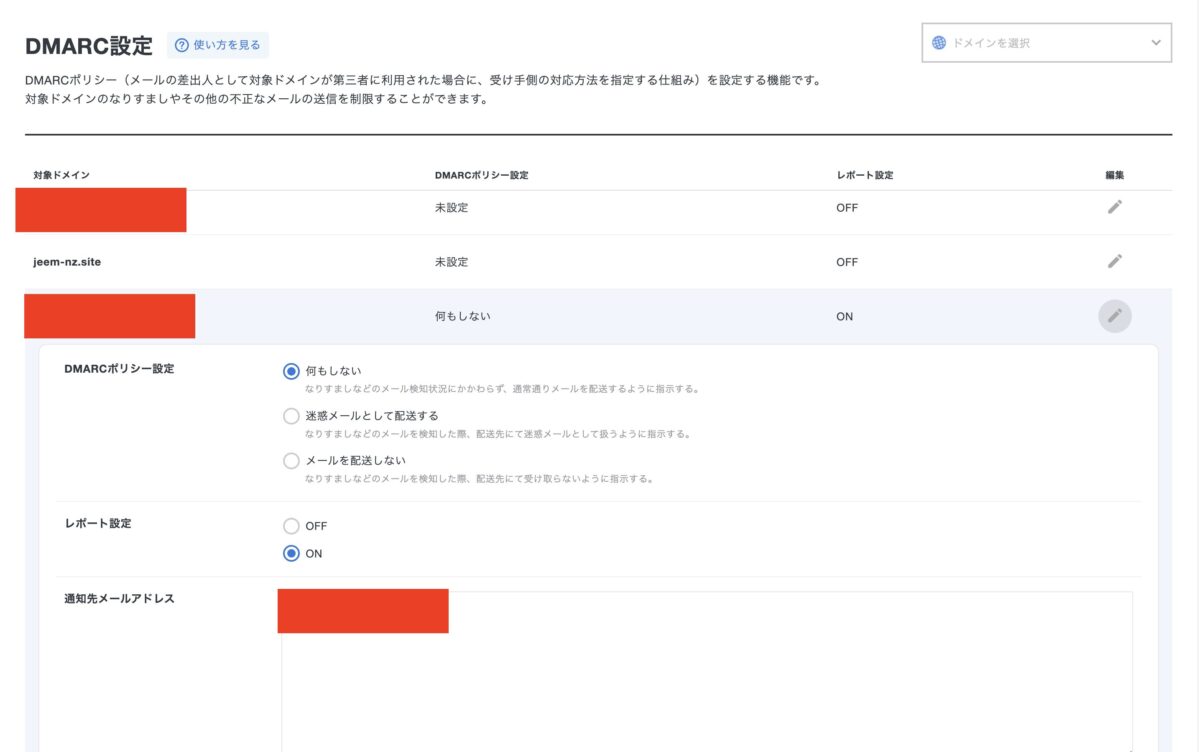Focus the 通知先メールアドレス text area
The image size is (1200, 752).
pyautogui.click(x=706, y=690)
